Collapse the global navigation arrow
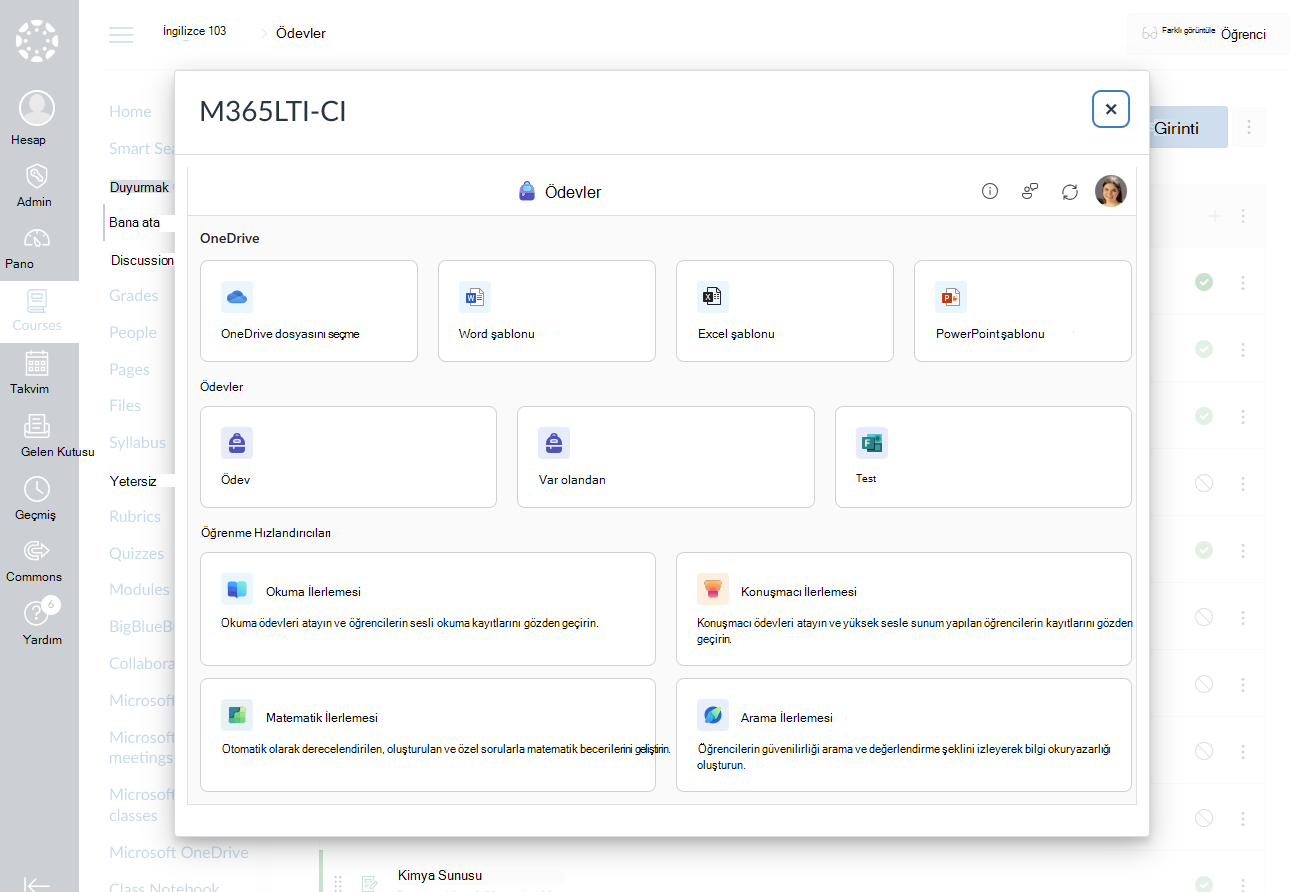Viewport: 1298px width, 892px height. tap(37, 884)
